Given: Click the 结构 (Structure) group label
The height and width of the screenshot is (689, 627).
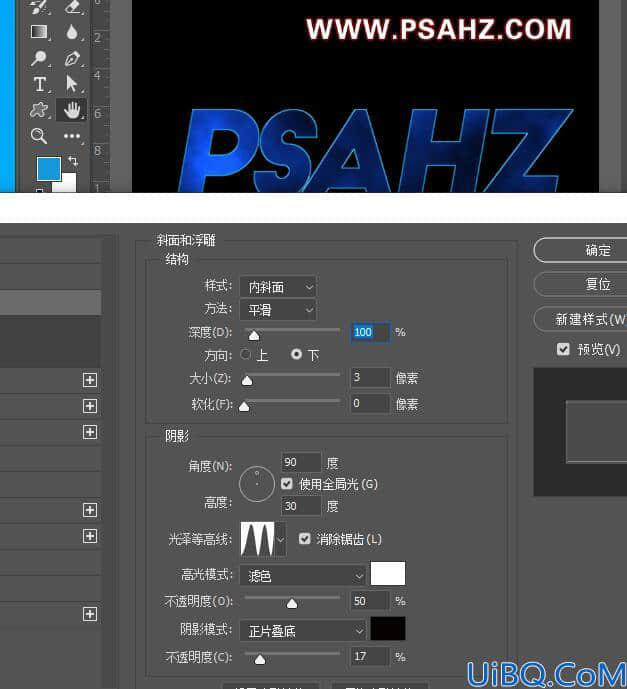Looking at the screenshot, I should coord(177,259).
